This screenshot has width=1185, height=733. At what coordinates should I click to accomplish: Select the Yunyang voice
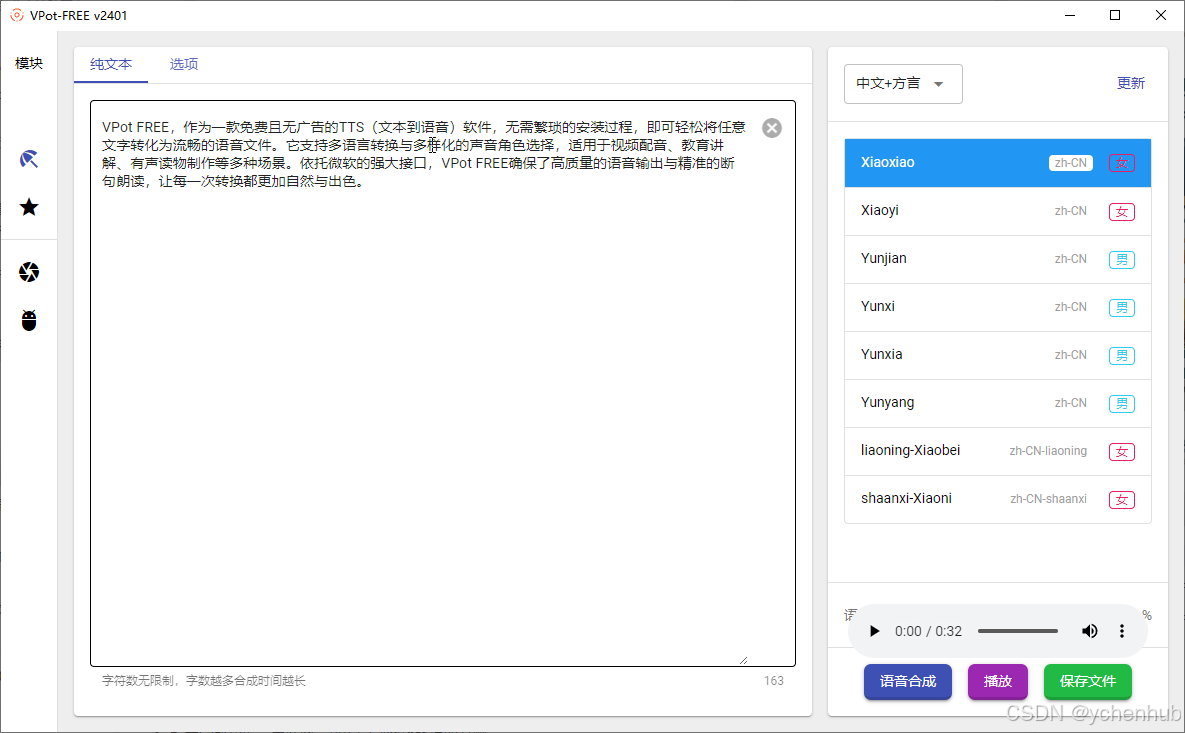(x=998, y=403)
